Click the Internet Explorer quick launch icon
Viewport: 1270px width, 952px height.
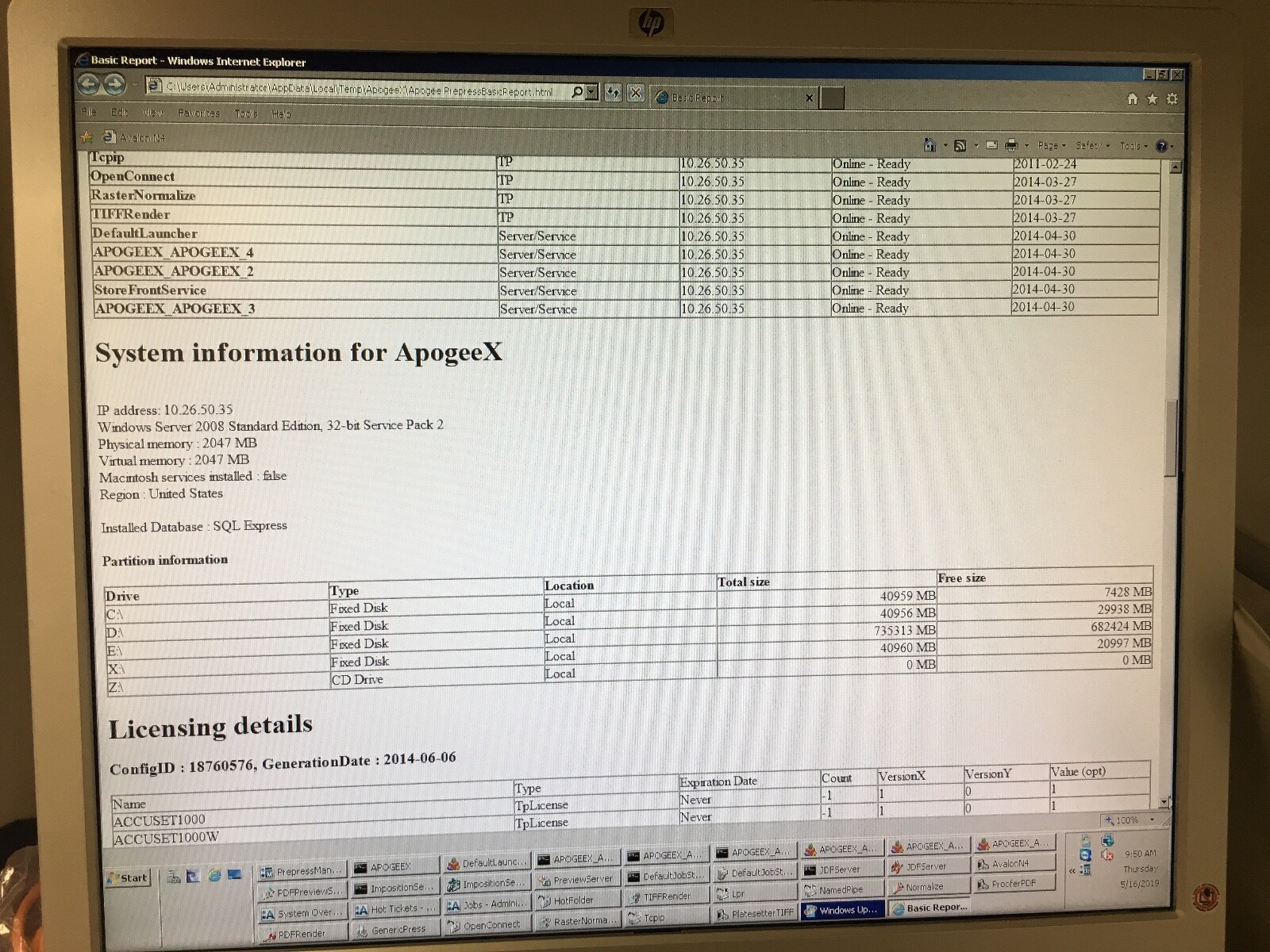click(214, 876)
